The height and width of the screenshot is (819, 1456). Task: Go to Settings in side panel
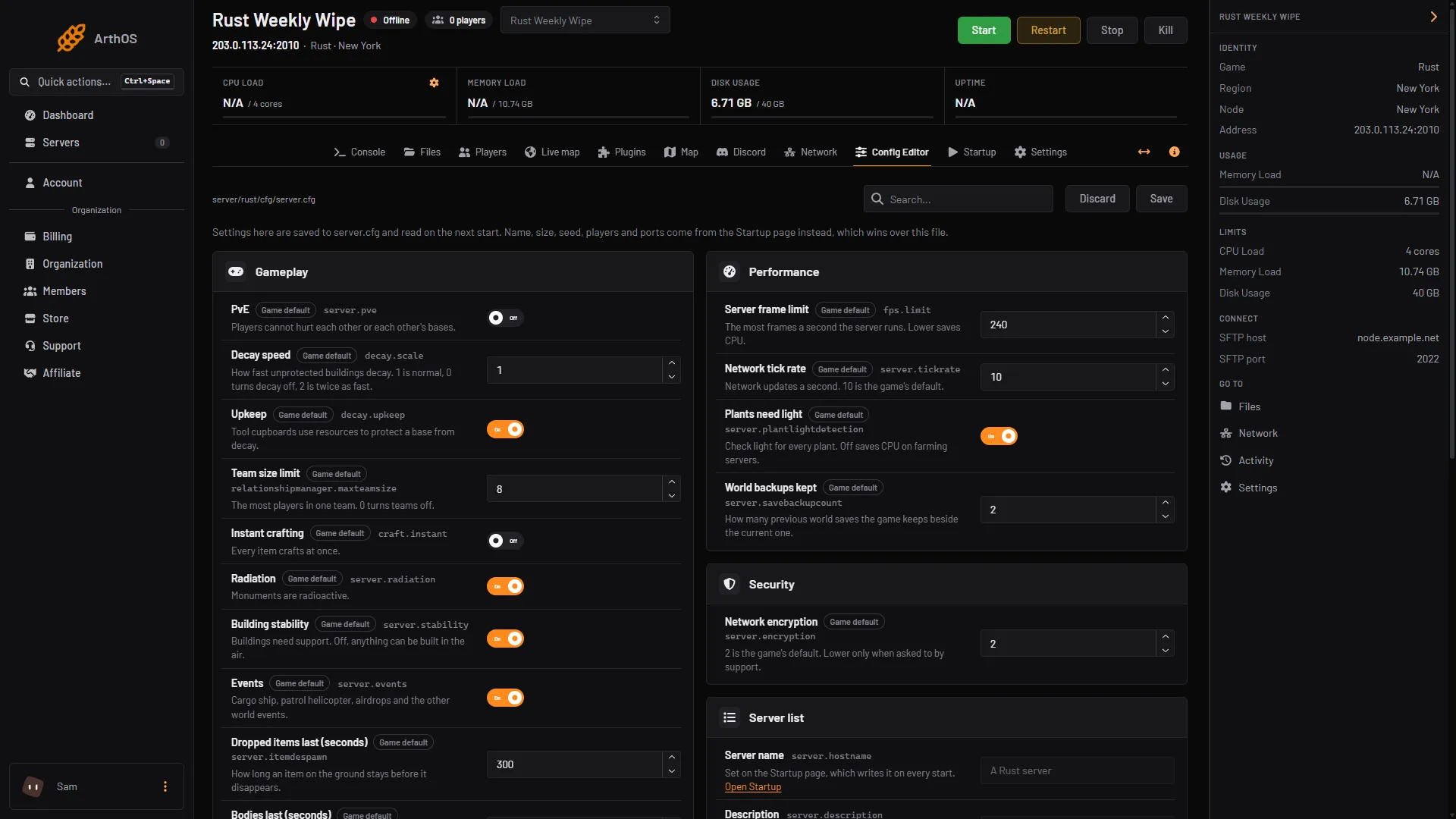(1248, 488)
